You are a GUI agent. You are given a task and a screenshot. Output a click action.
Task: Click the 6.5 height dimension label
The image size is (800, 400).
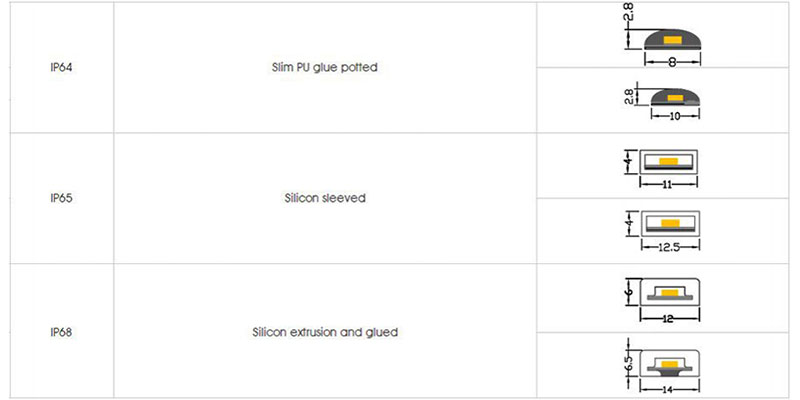click(x=629, y=364)
